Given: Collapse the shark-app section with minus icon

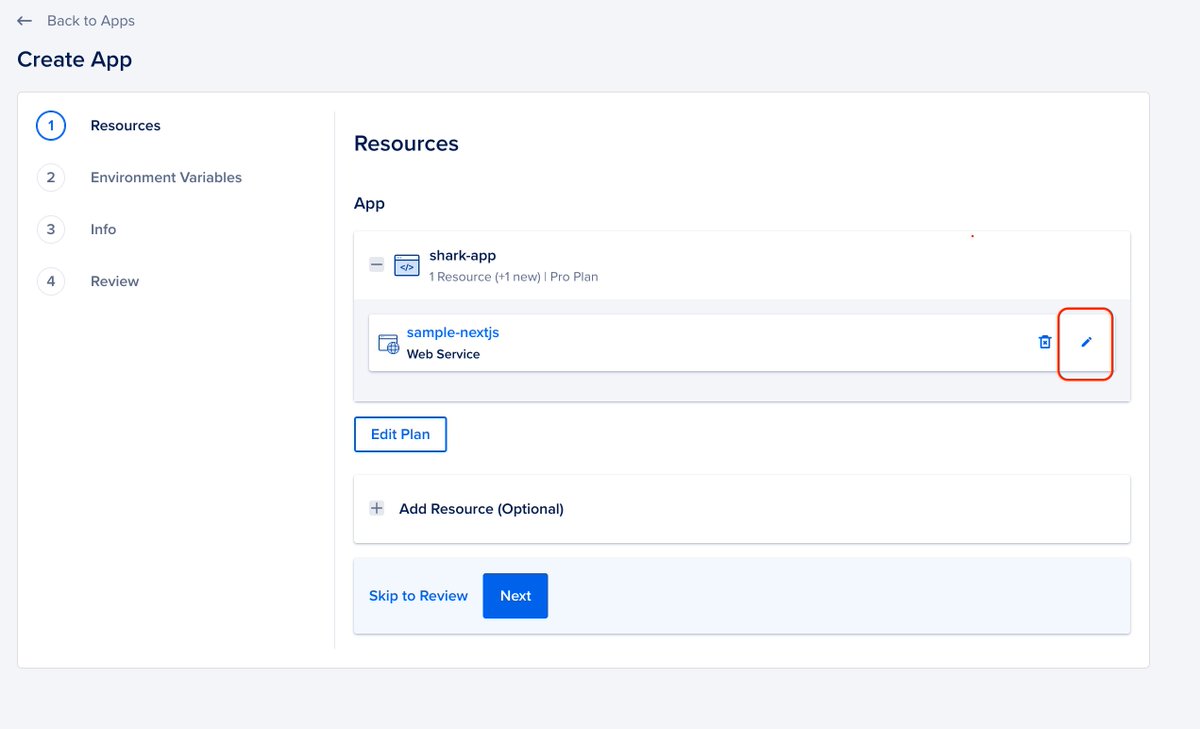Looking at the screenshot, I should click(377, 265).
